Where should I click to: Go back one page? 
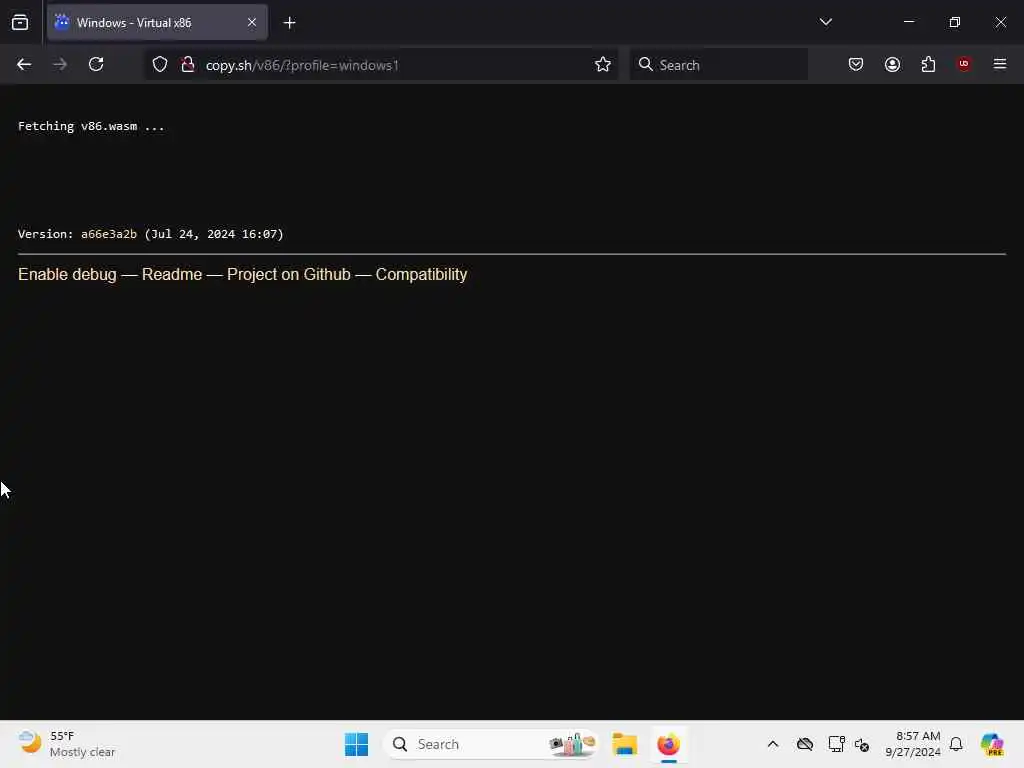[x=24, y=64]
